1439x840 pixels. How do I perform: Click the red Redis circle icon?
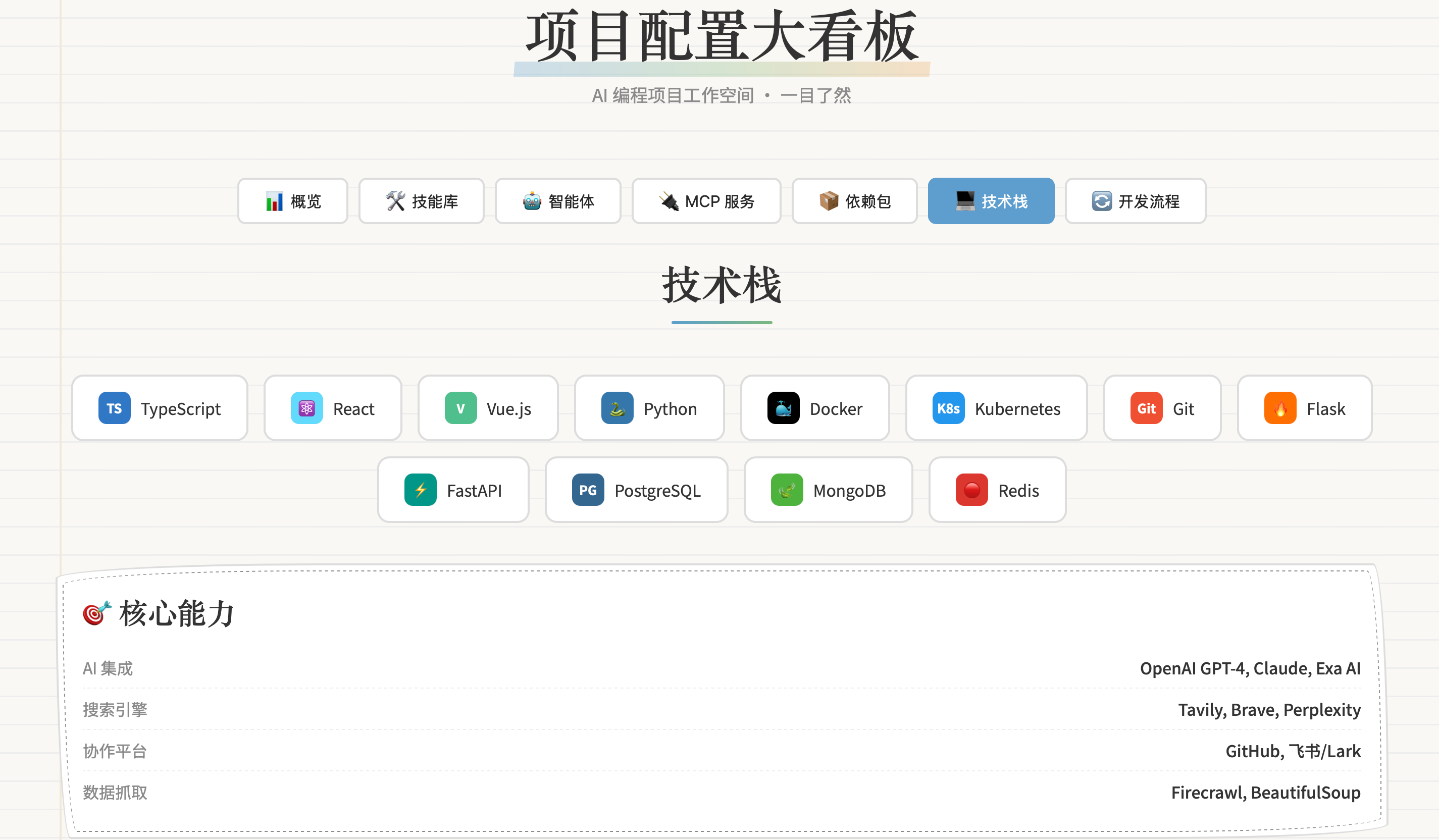pyautogui.click(x=971, y=490)
